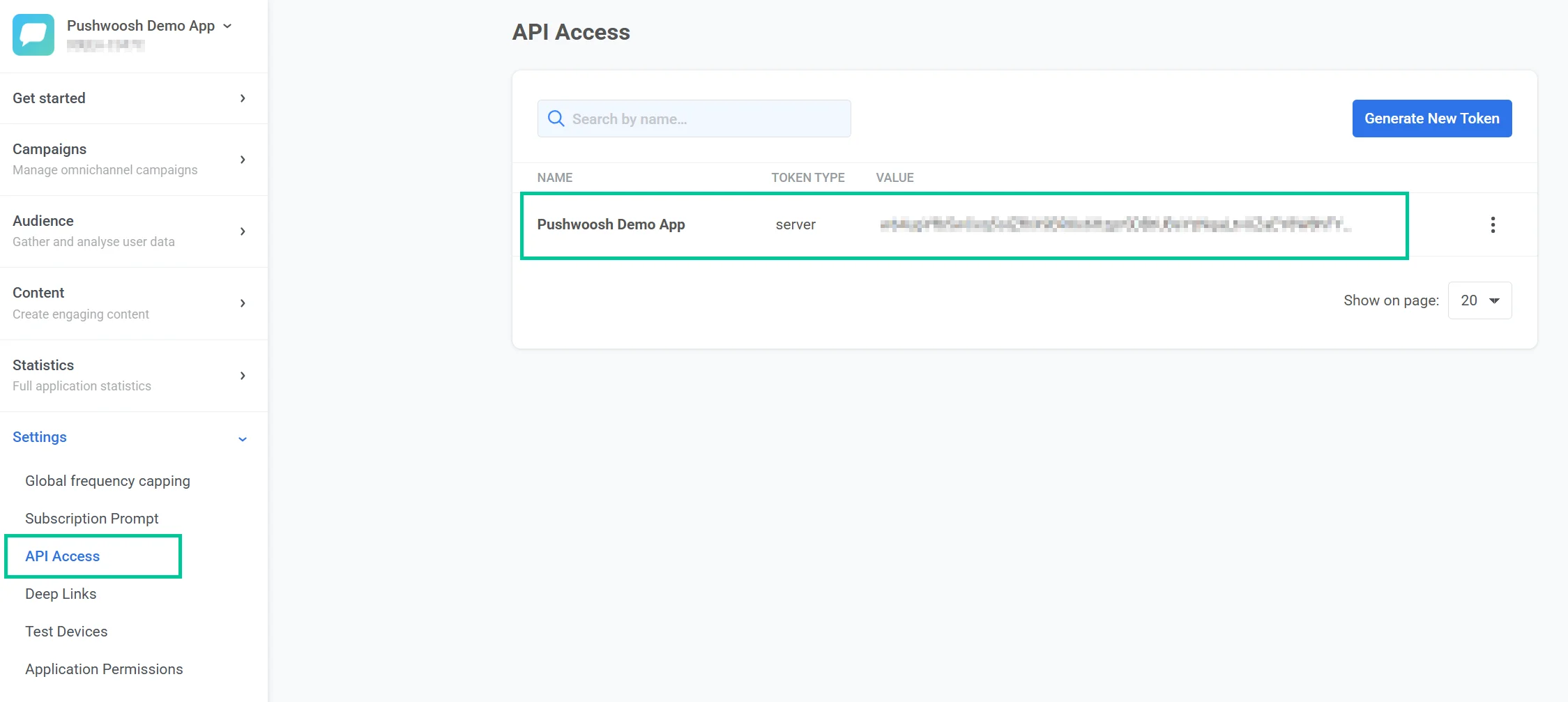Open the Show on page dropdown
The image size is (1568, 702).
tap(1479, 300)
